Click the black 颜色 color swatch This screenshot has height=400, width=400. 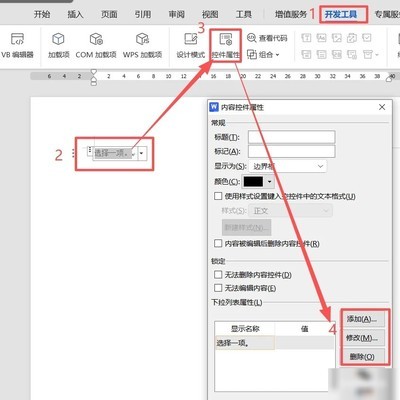coord(253,182)
